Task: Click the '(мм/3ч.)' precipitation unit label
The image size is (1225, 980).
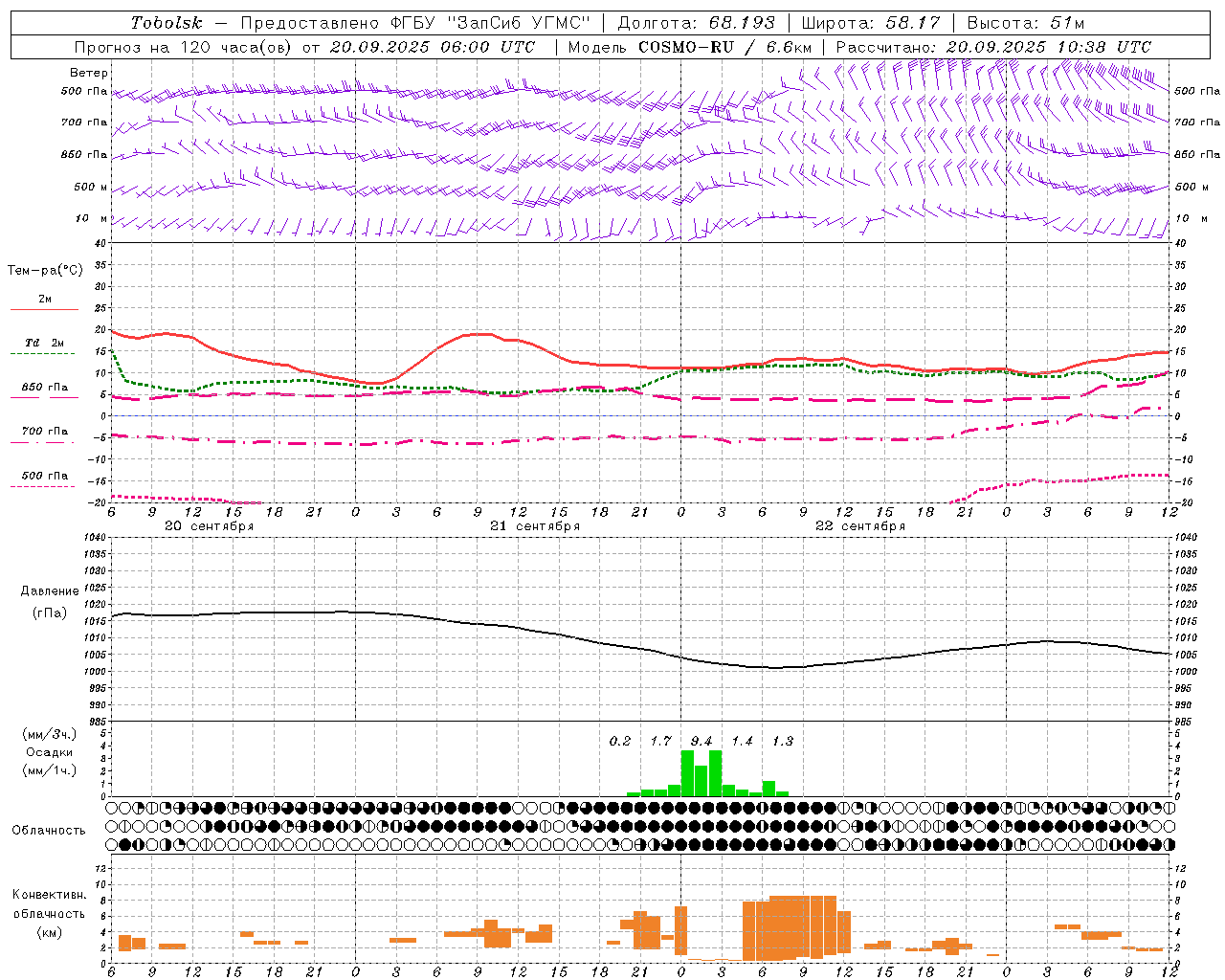Action: coord(49,734)
